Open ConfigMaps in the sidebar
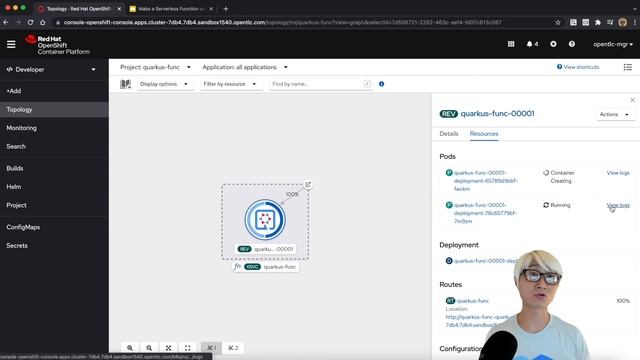640x360 pixels. 54,227
